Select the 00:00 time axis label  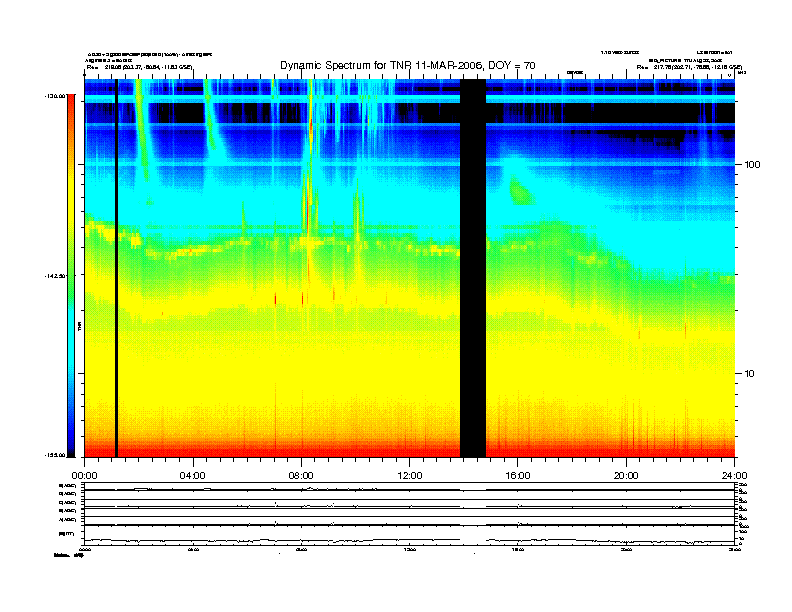(x=84, y=476)
